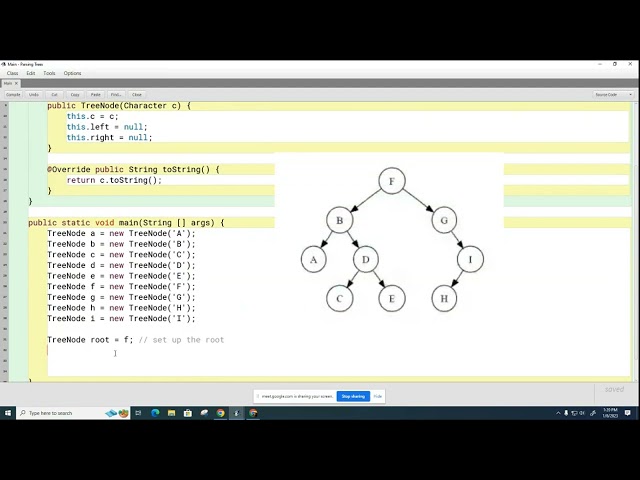
Task: Switch to the BlueJ taskbar icon
Action: [237, 413]
